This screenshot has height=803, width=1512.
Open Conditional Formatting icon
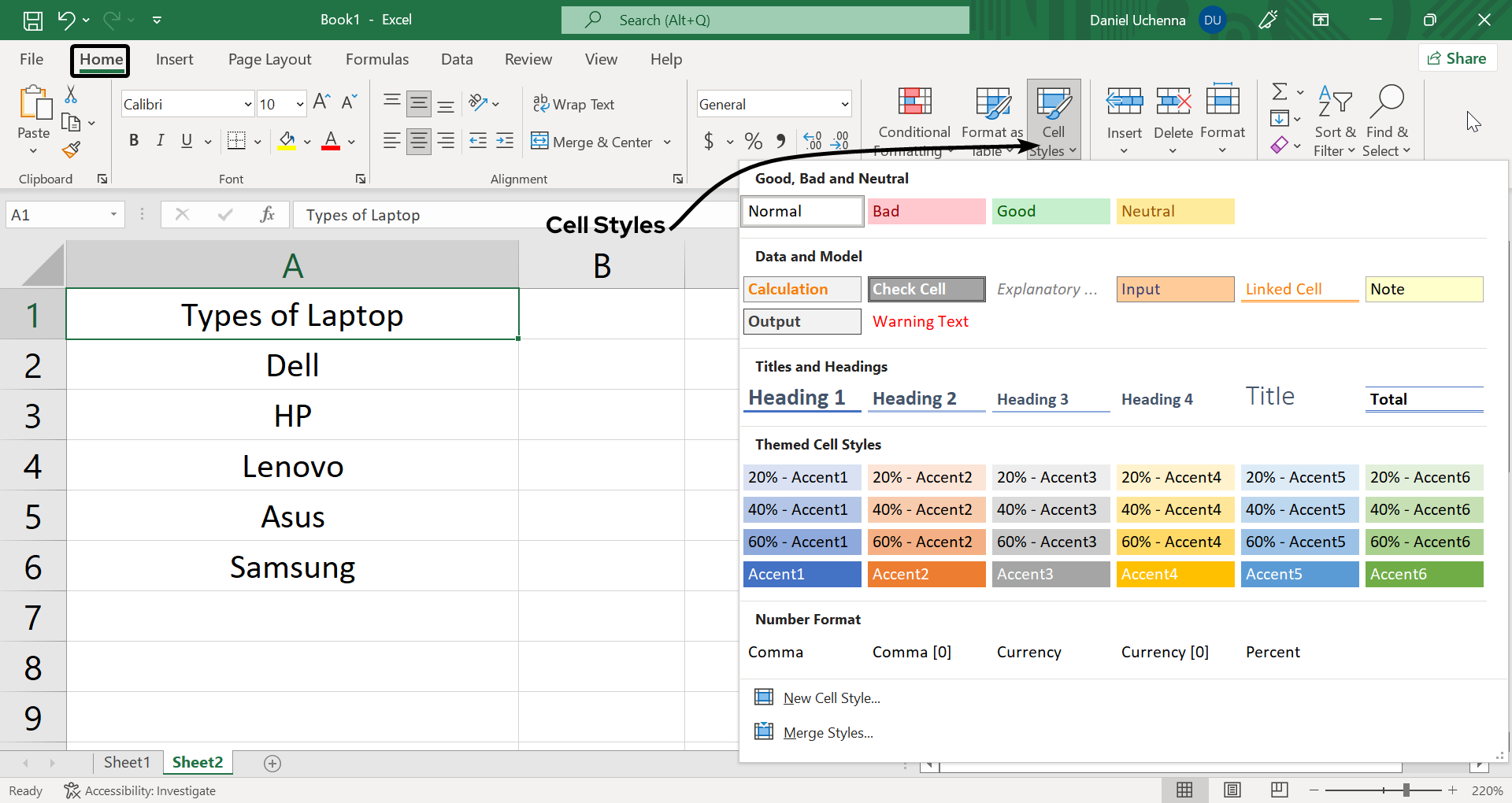(914, 102)
